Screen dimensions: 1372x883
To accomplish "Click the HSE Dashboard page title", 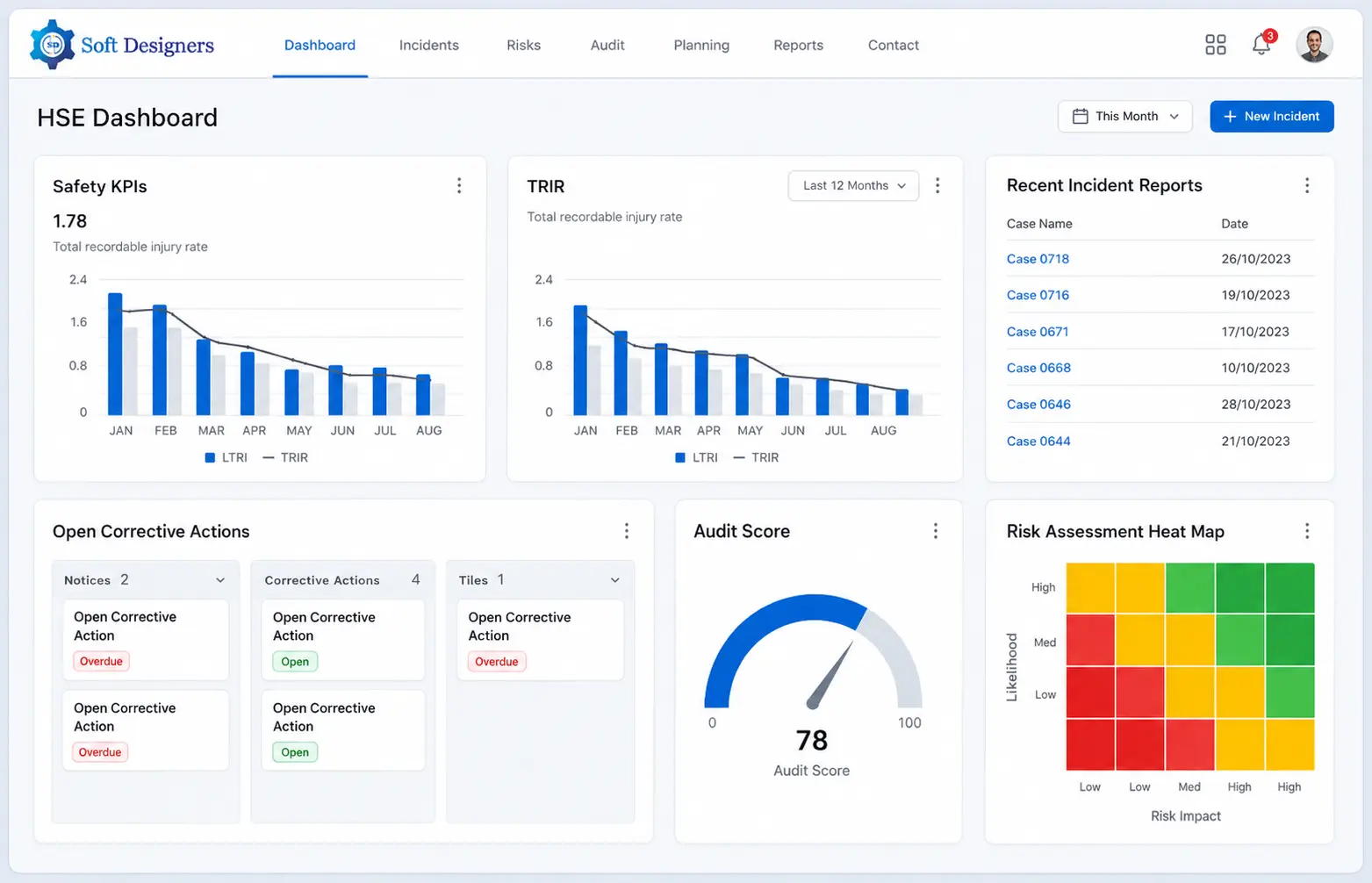I will (127, 118).
